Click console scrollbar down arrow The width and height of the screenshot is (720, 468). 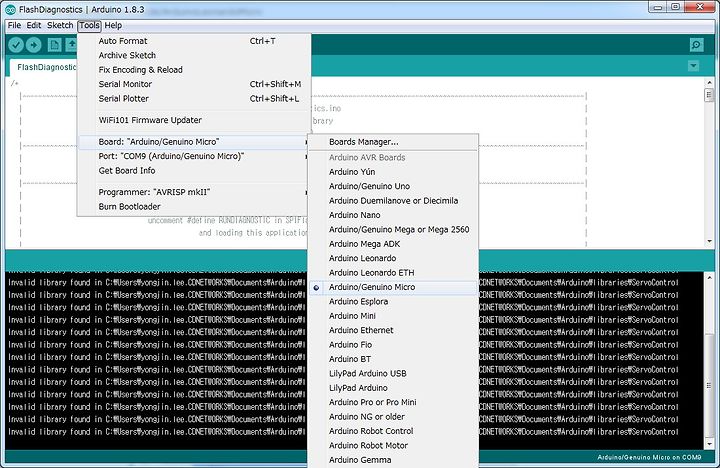709,444
